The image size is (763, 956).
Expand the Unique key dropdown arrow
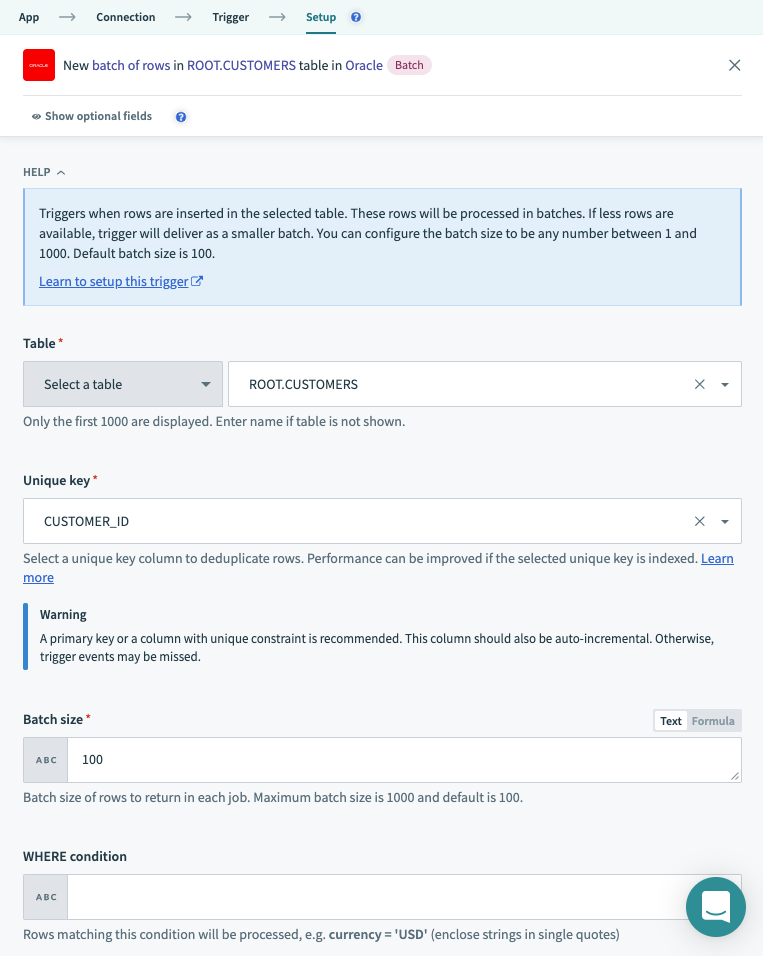point(725,521)
